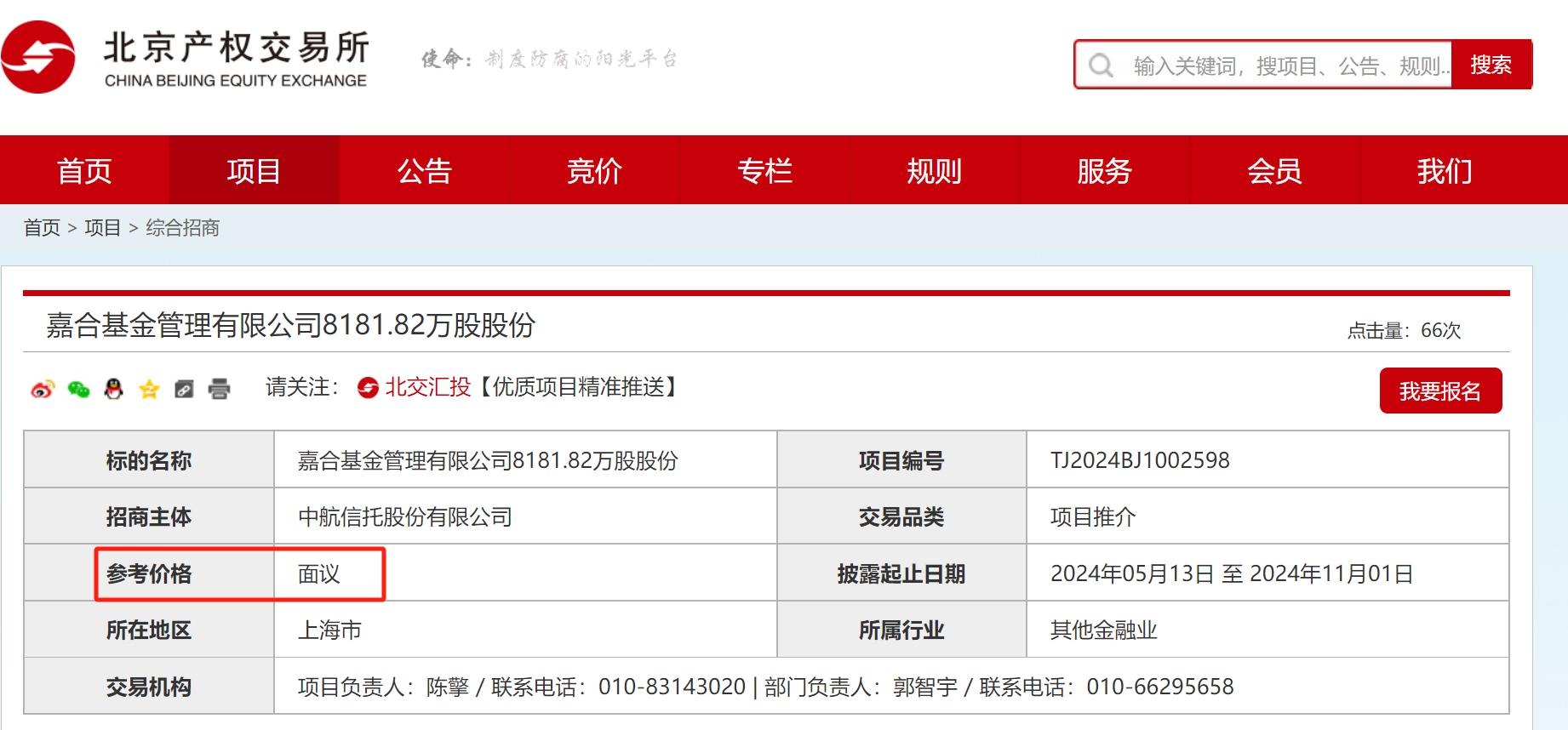
Task: Click the copy link icon
Action: [184, 389]
